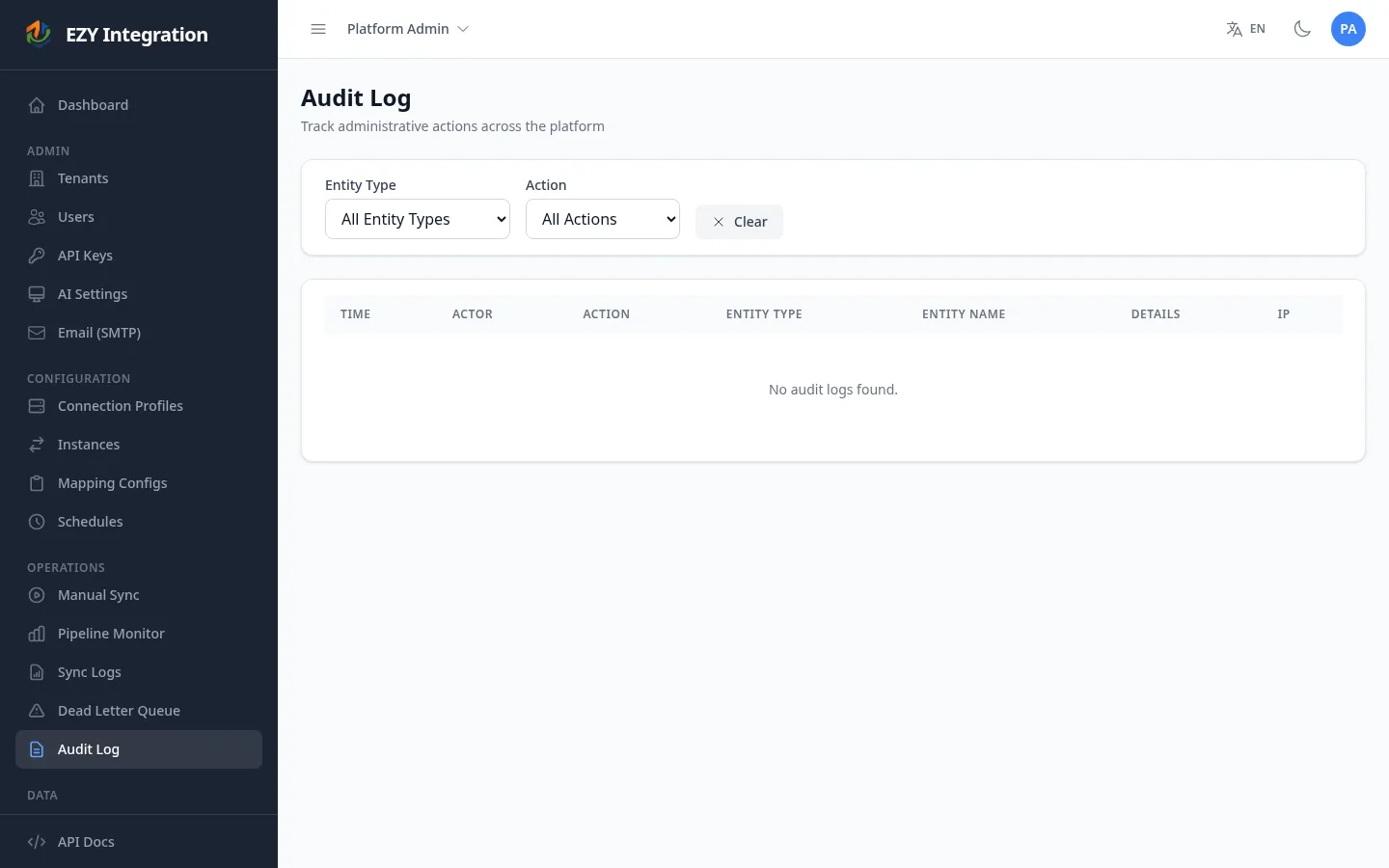Open the All Entity Types dropdown
The image size is (1389, 868).
[x=418, y=219]
